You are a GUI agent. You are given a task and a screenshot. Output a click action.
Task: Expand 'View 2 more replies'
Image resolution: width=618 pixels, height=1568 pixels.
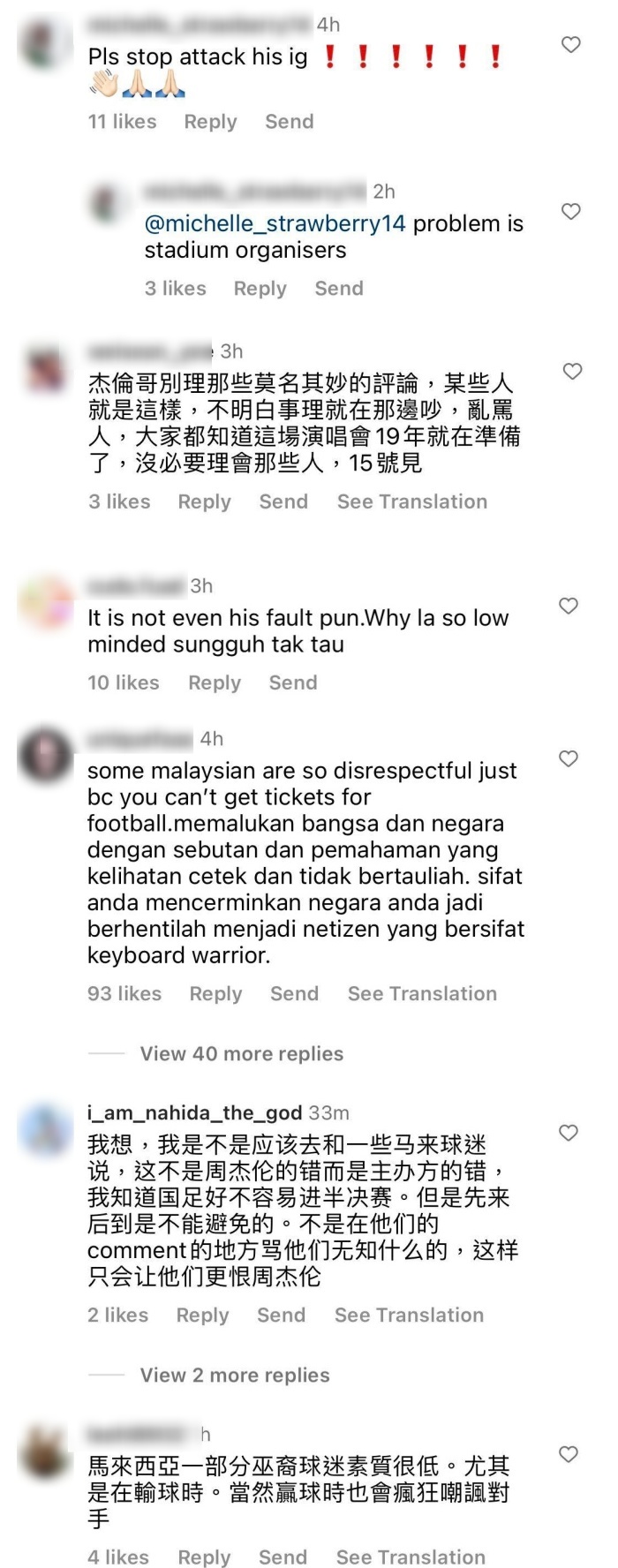pos(235,1375)
